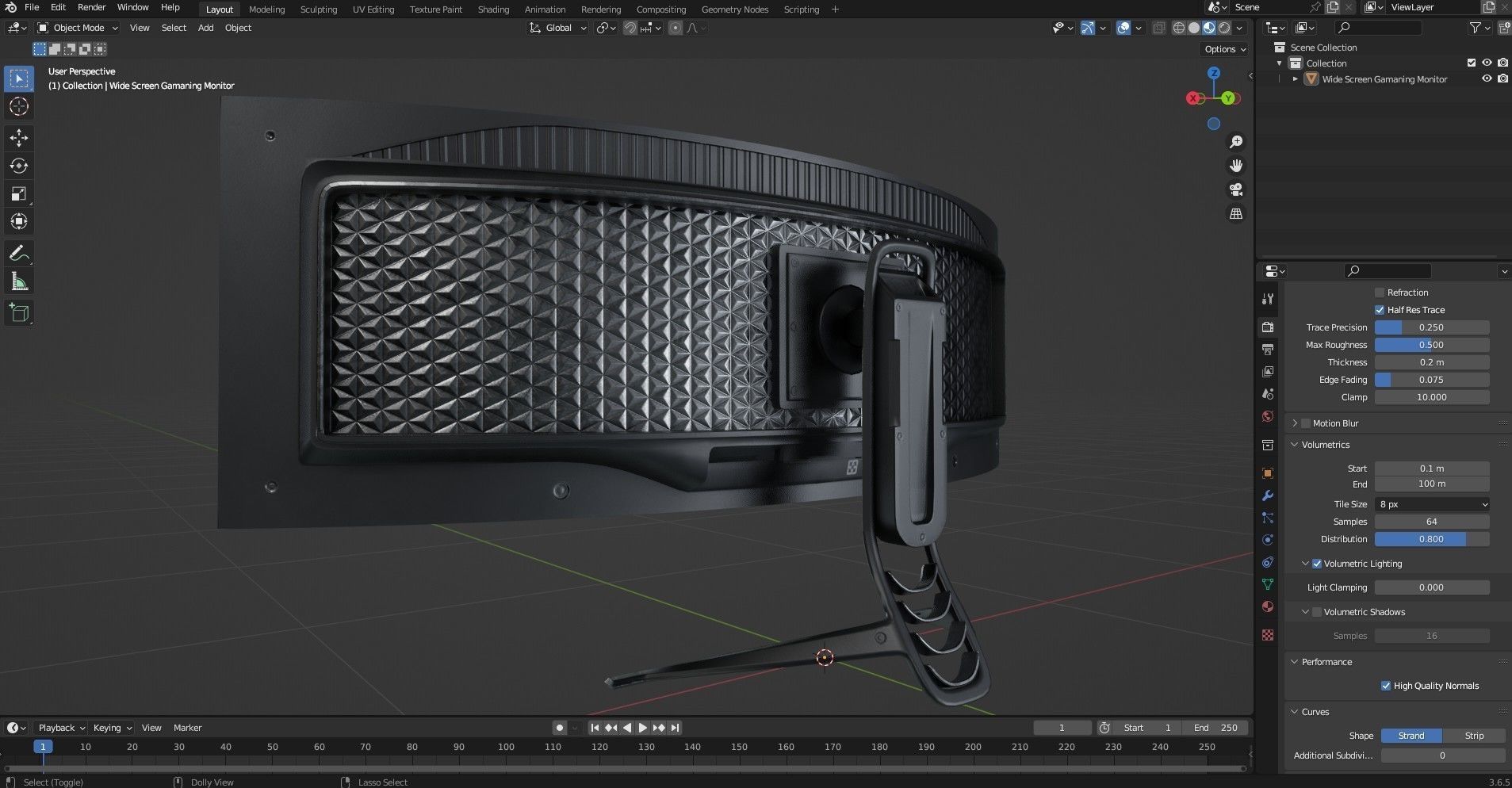Image resolution: width=1512 pixels, height=788 pixels.
Task: Open the View Layer properties tab
Action: pos(1268,371)
